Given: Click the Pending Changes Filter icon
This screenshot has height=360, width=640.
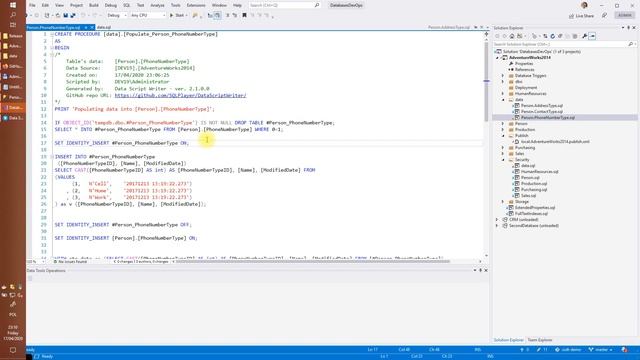Looking at the screenshot, I should pyautogui.click(x=534, y=36).
